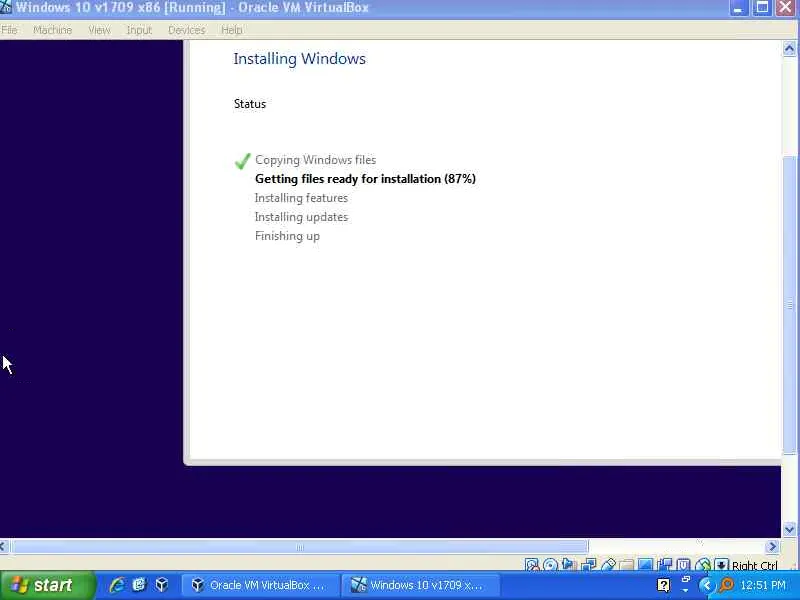This screenshot has width=800, height=600.
Task: Launch VirtualBox from Quick Launch cube icon
Action: pyautogui.click(x=162, y=585)
